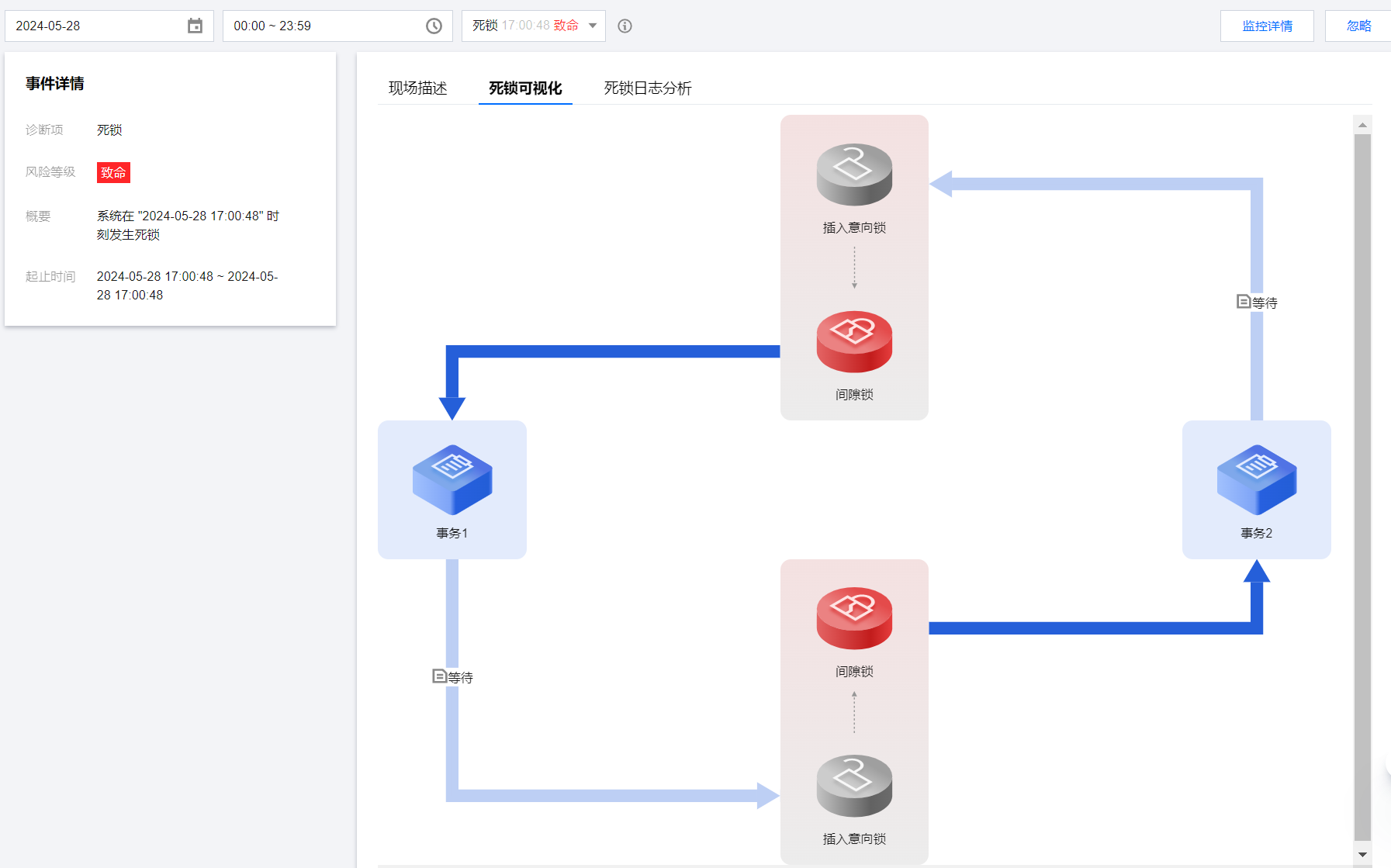Expand the 死锁 17:00:48 致命 event dropdown
1391x868 pixels.
[534, 26]
